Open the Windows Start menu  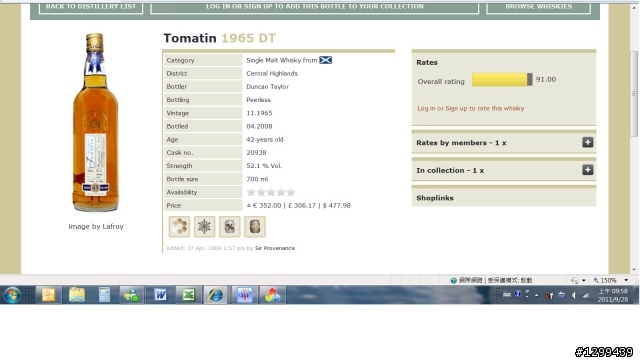pyautogui.click(x=12, y=295)
